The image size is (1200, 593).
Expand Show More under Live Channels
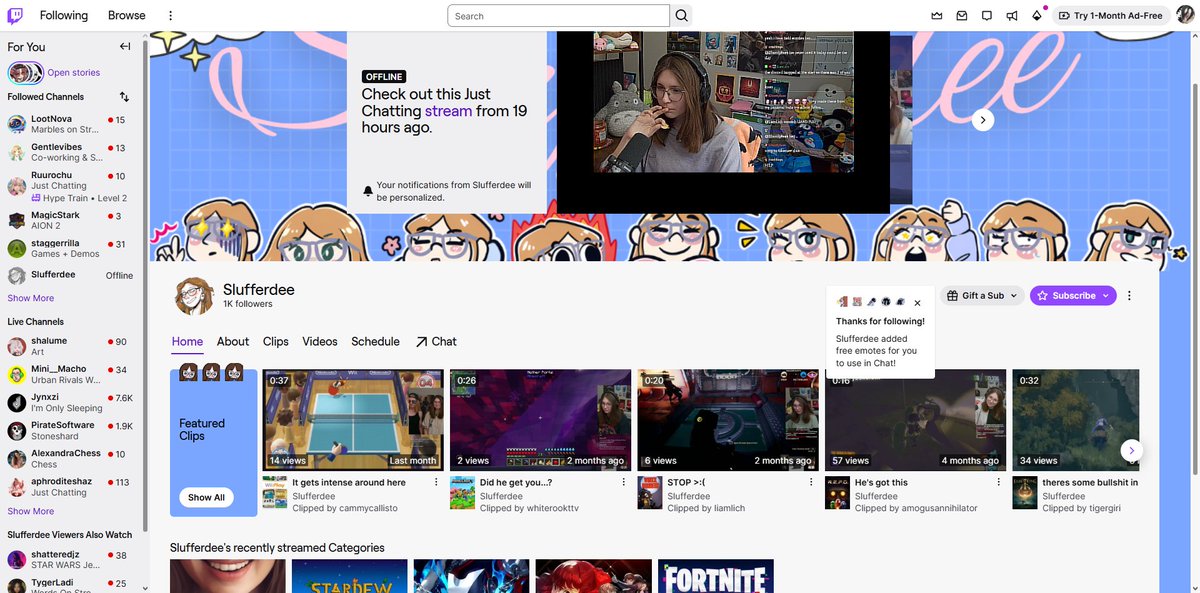31,511
